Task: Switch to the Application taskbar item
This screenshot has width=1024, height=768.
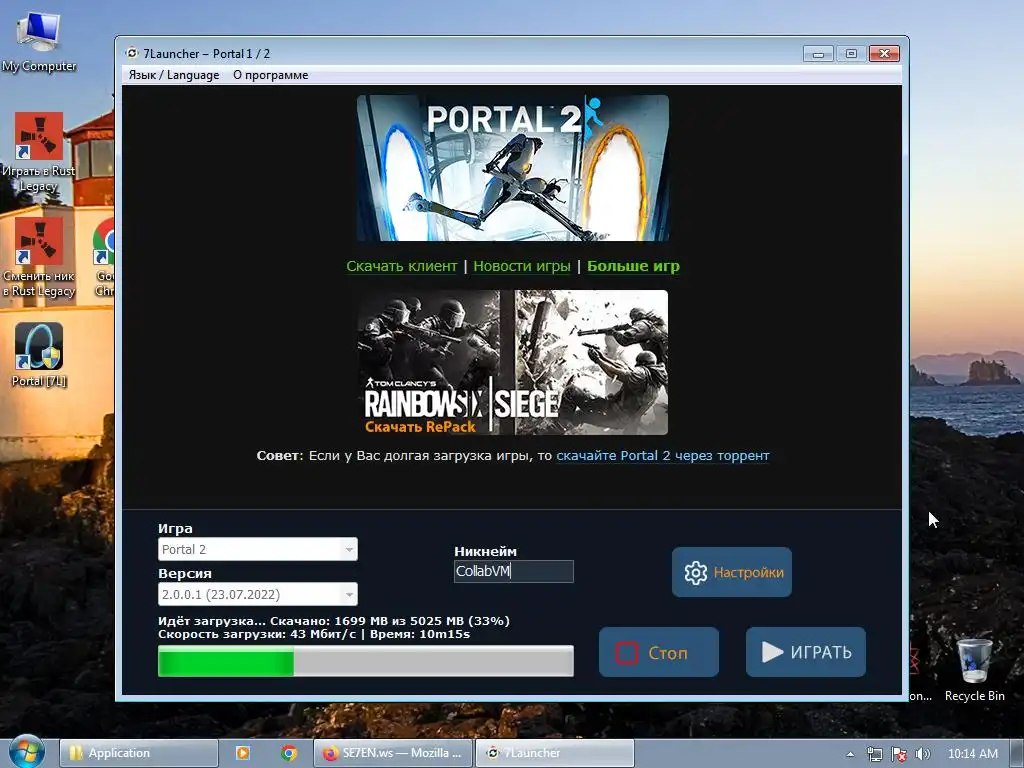Action: point(139,753)
